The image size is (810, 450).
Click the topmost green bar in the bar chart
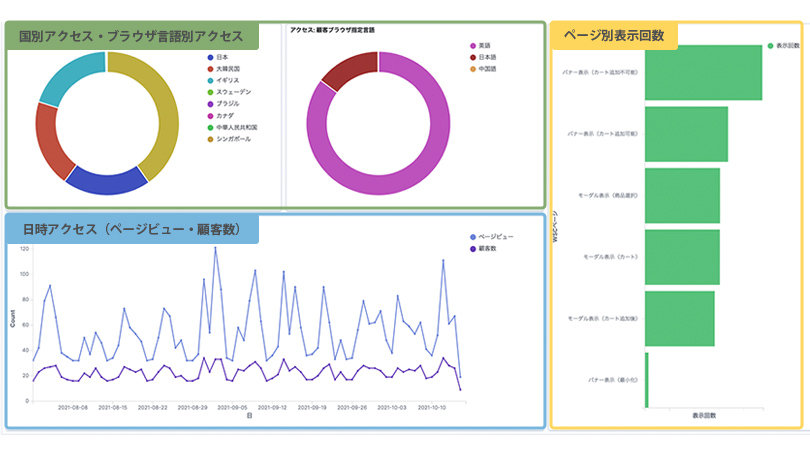point(703,73)
